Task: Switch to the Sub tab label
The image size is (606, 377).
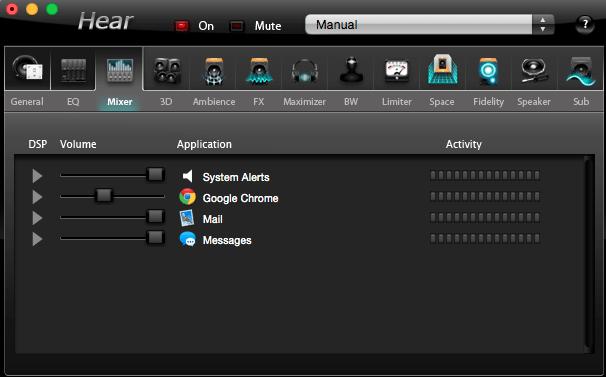Action: tap(581, 102)
